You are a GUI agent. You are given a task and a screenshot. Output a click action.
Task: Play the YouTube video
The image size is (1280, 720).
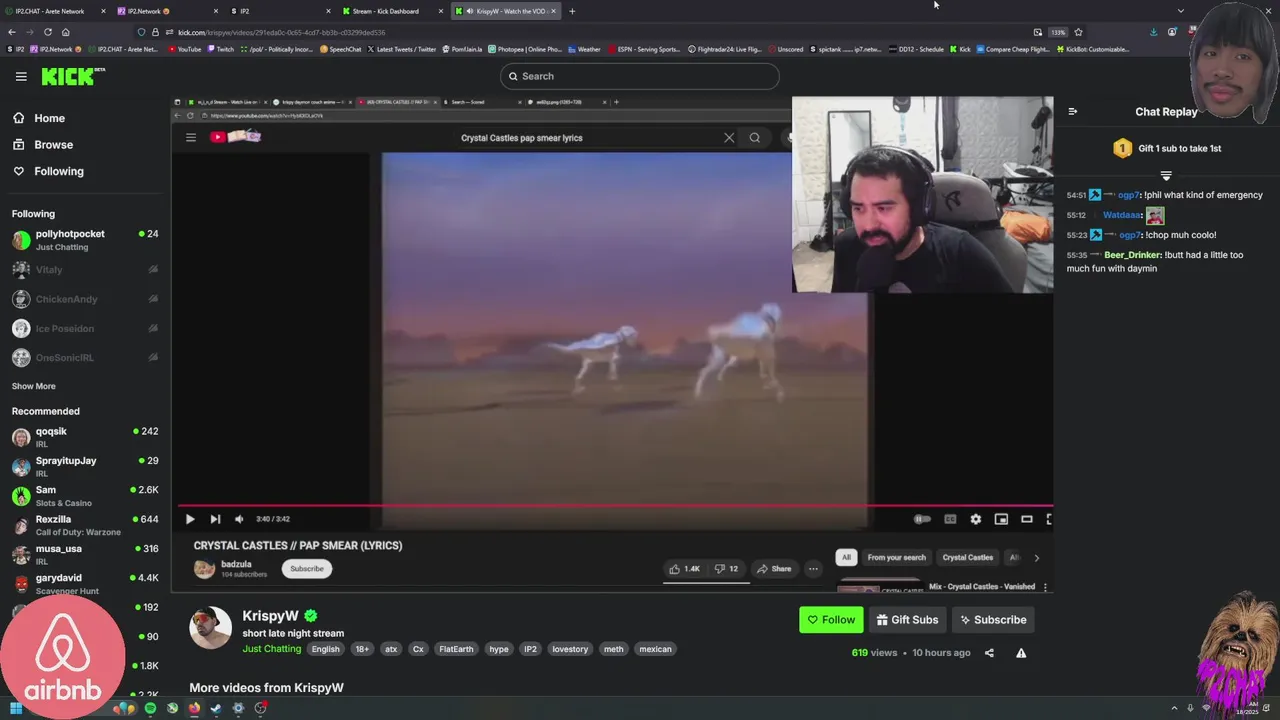[190, 519]
